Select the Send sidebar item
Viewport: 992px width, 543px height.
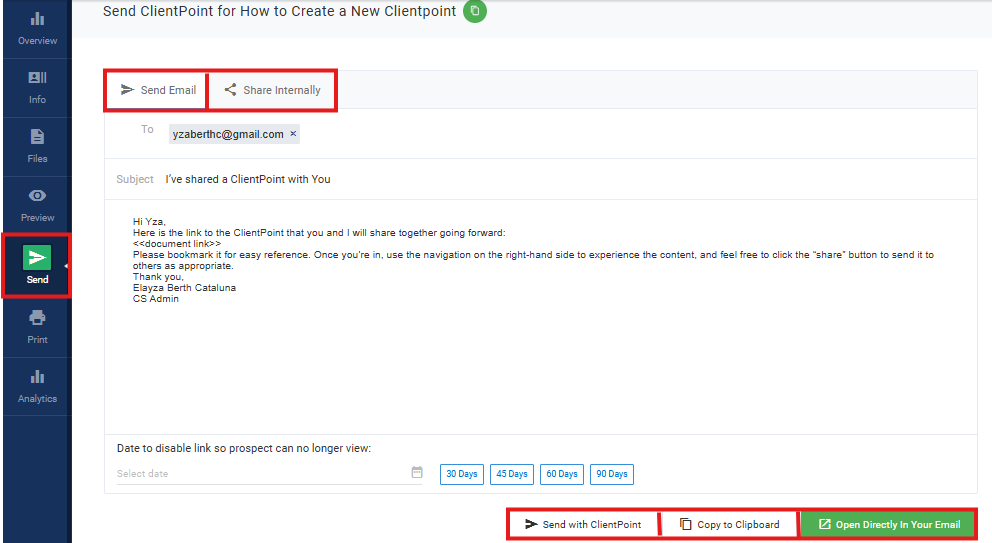pyautogui.click(x=37, y=265)
